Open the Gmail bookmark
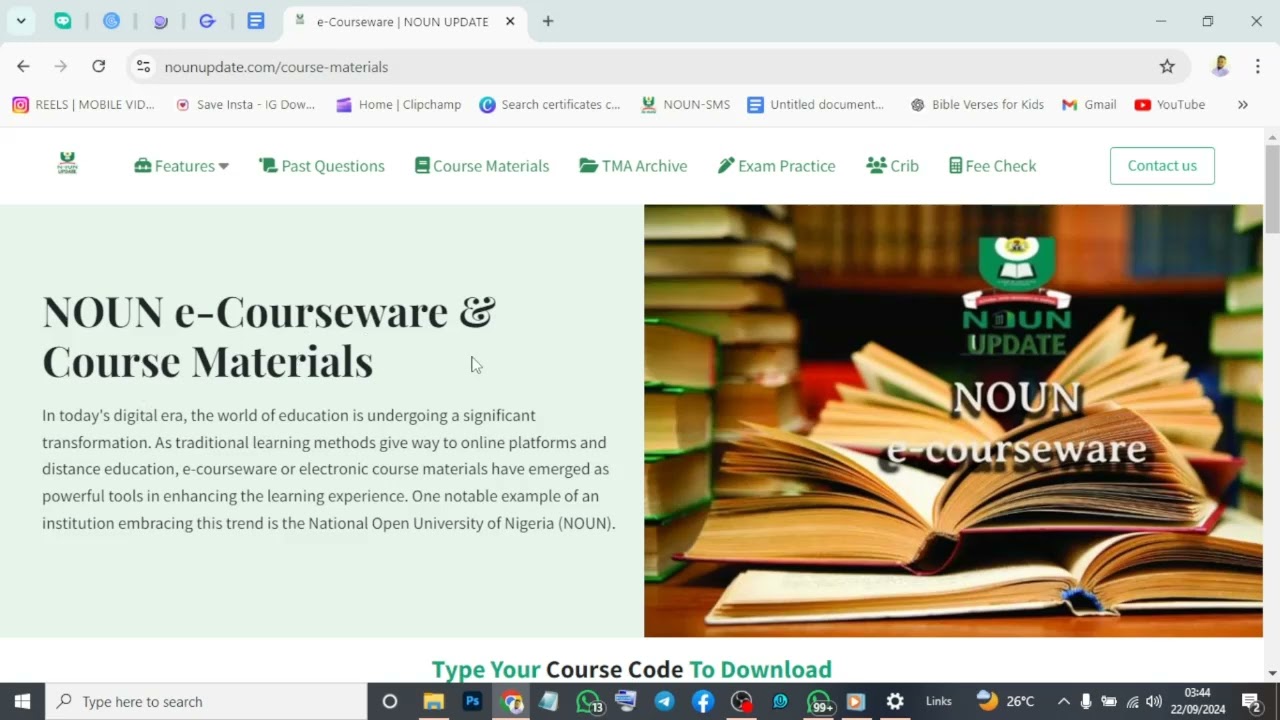The height and width of the screenshot is (720, 1280). (1089, 104)
